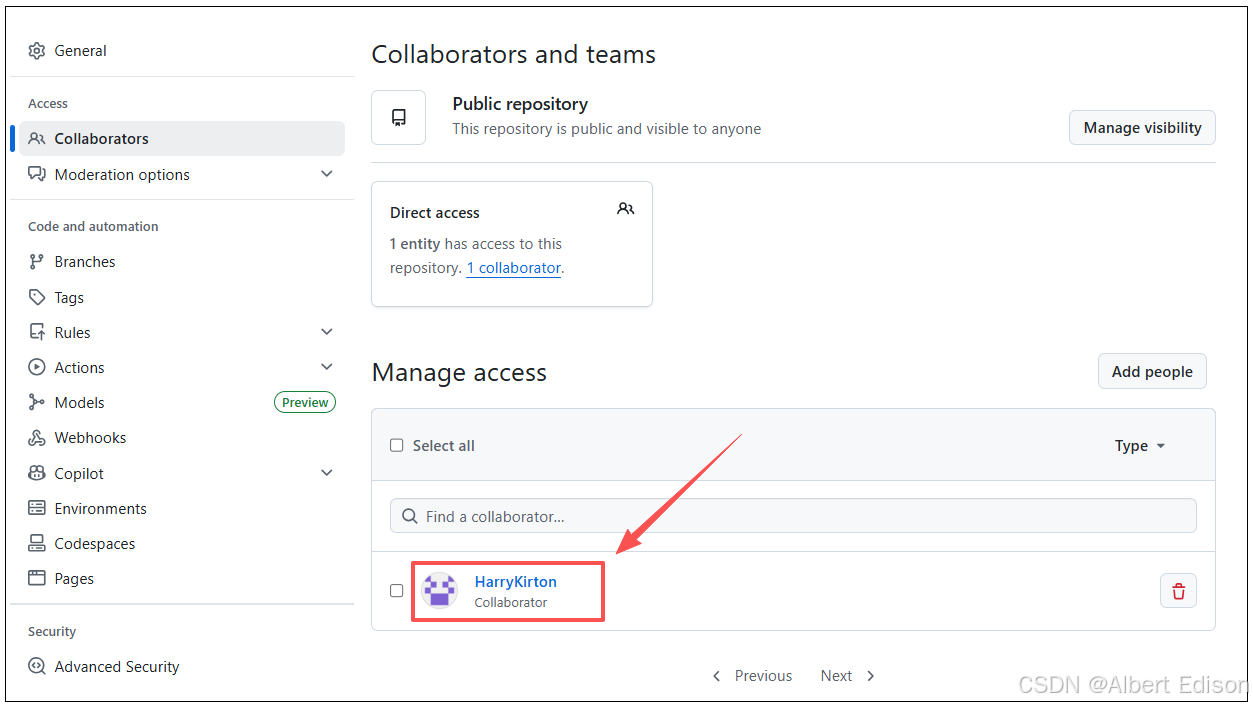Click the Models icon in sidebar

click(x=37, y=402)
